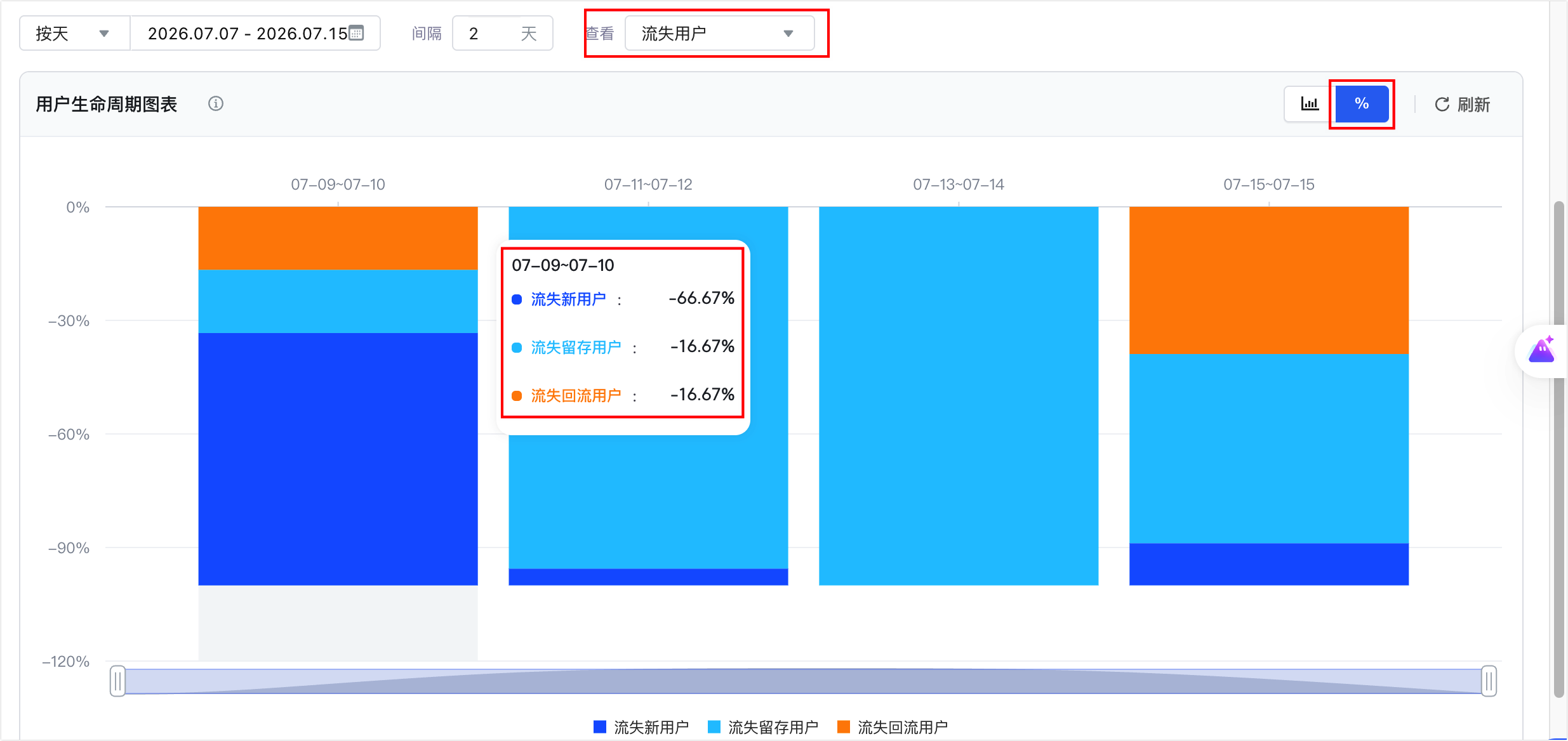Edit the 间隔 interval value field

(502, 34)
